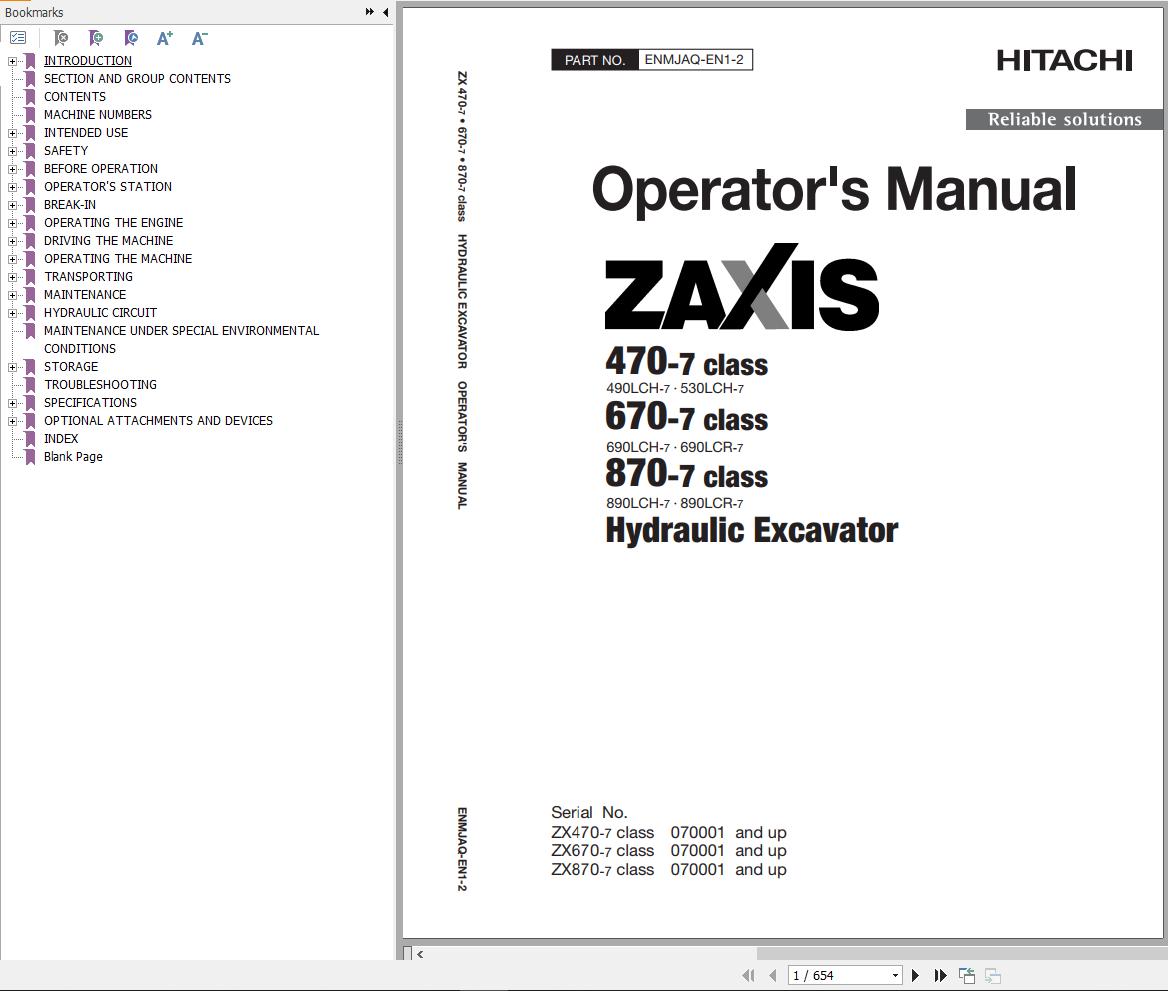The width and height of the screenshot is (1168, 991).
Task: Go to OPERATING THE ENGINE bookmark
Action: (x=113, y=222)
